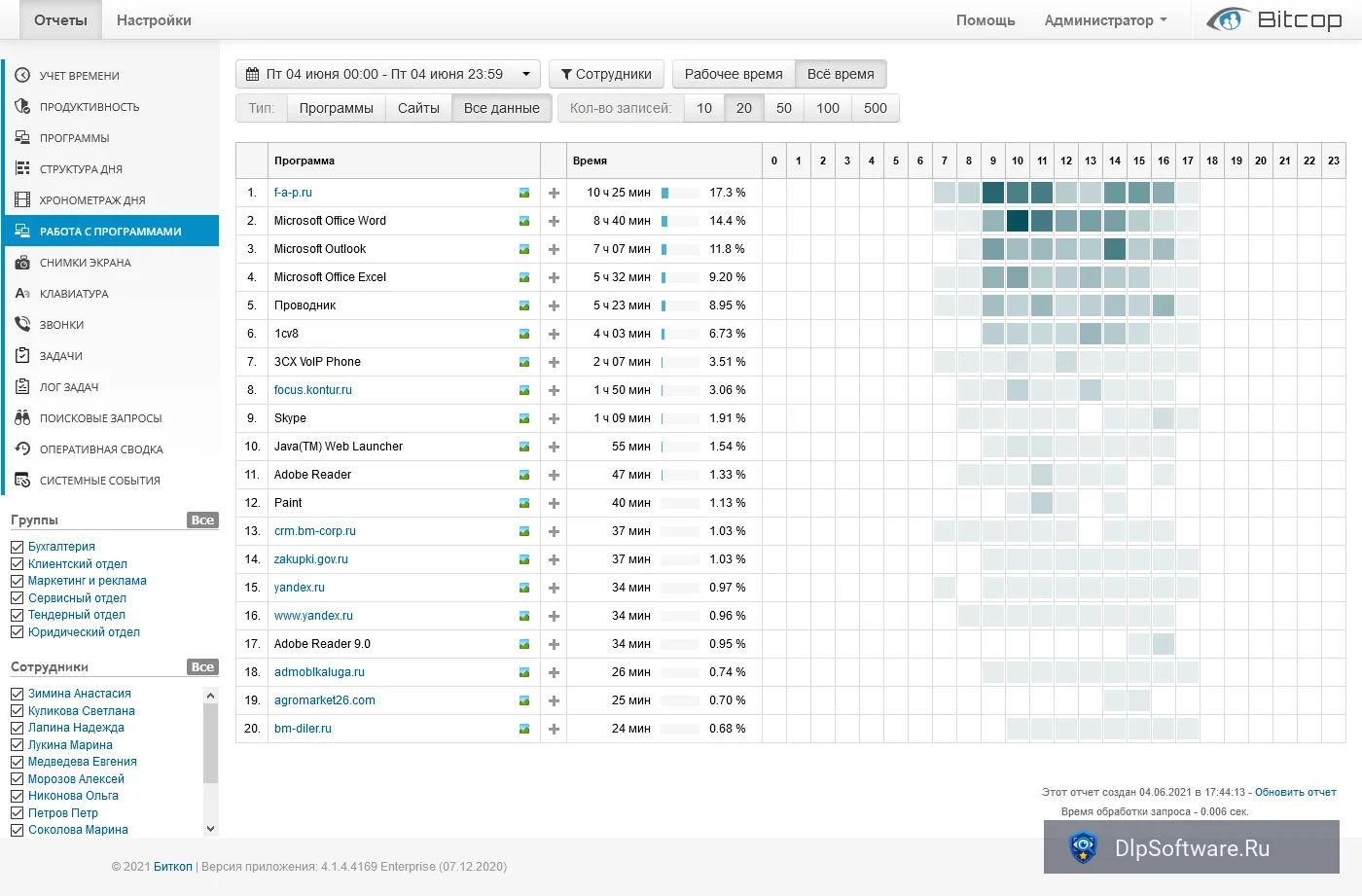Open the task log sidebar icon
Screen dimensions: 1362x896
[22, 387]
